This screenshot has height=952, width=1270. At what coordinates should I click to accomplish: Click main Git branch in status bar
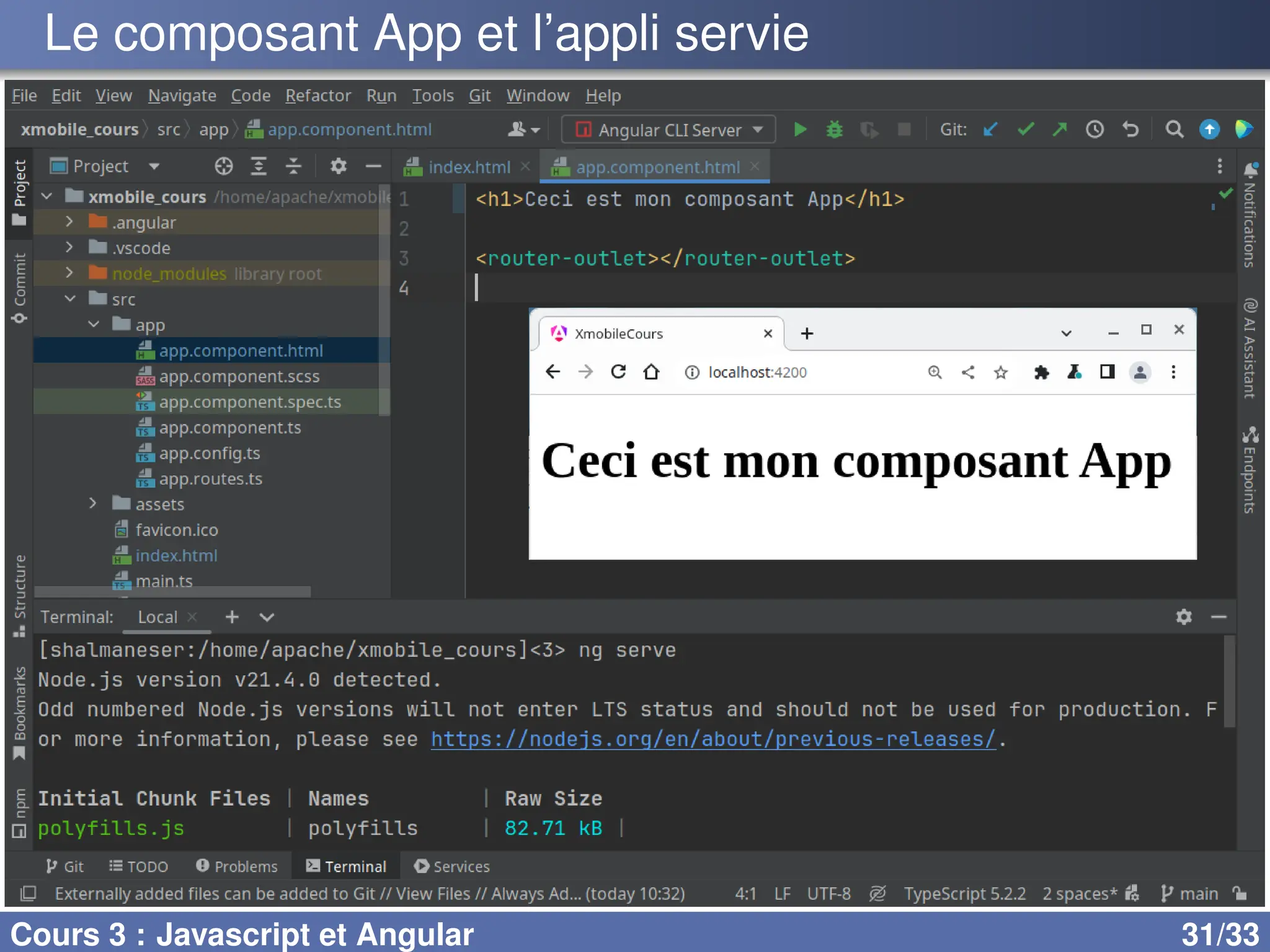click(1189, 893)
